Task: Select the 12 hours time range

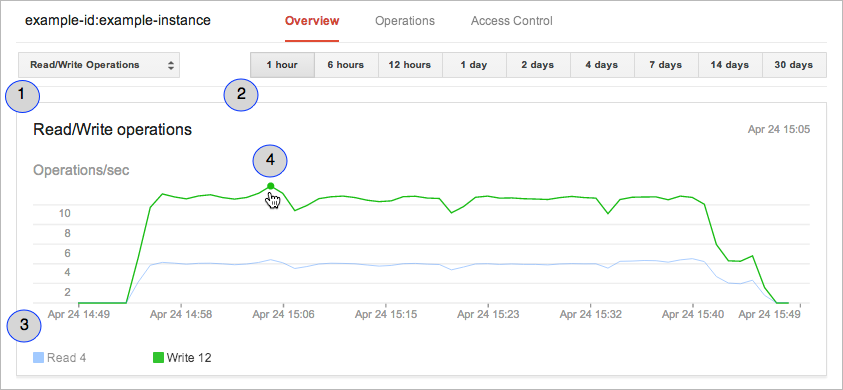Action: [410, 65]
